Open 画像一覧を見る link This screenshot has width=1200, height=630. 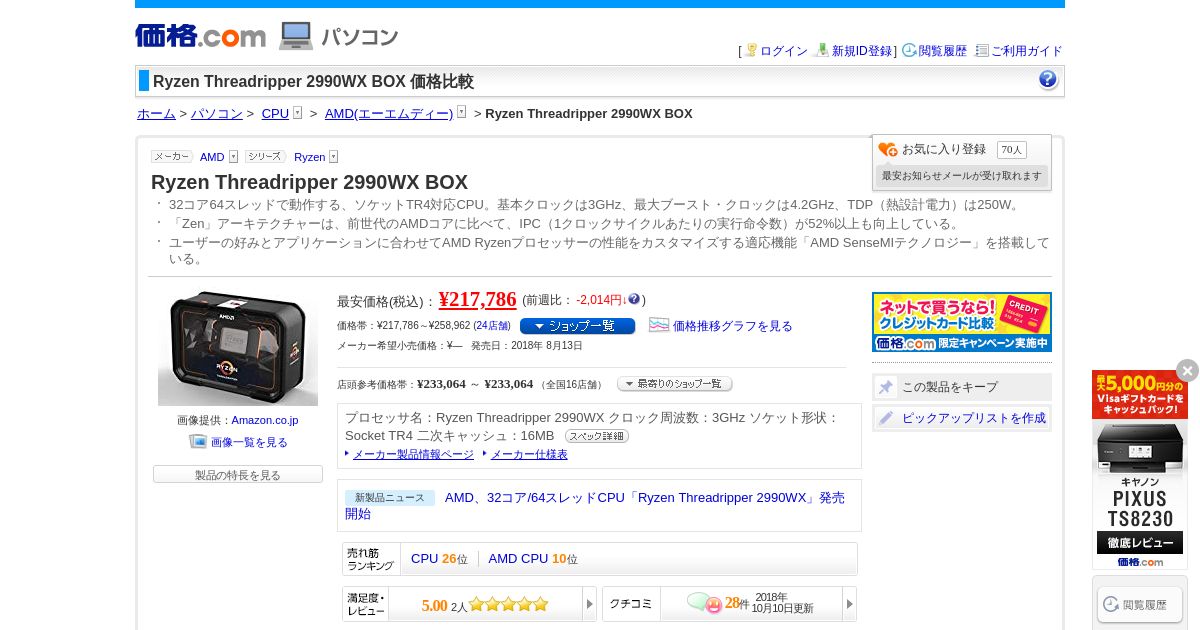pos(249,442)
